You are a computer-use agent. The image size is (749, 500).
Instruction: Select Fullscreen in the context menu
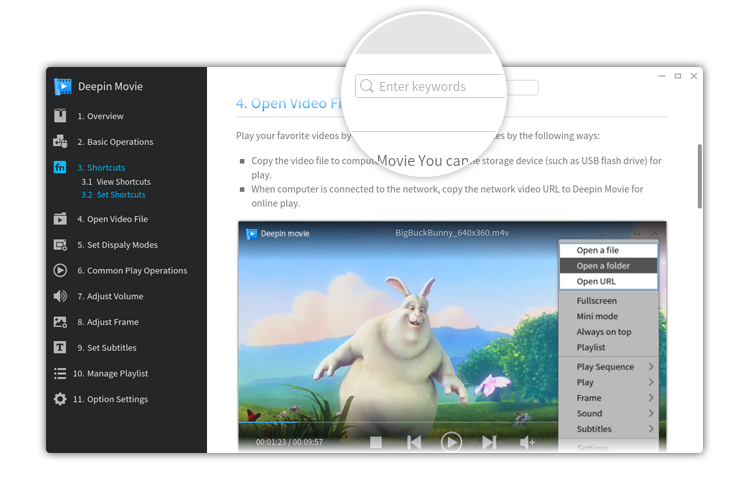pos(609,301)
